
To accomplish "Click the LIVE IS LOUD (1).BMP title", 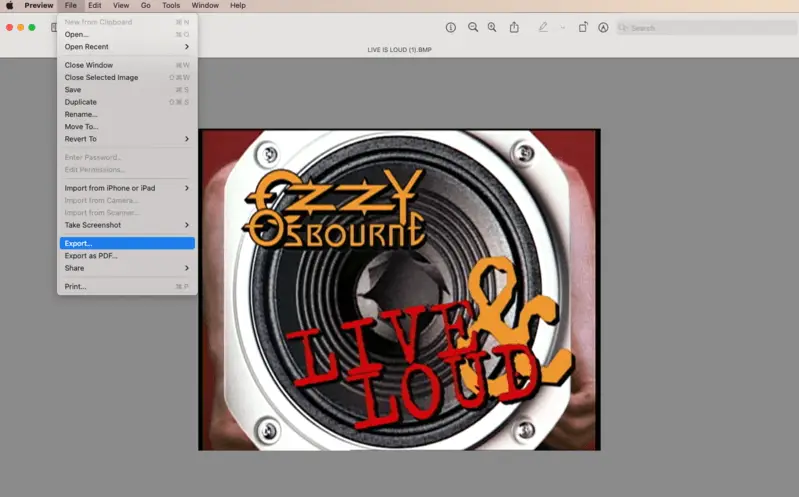I will (400, 49).
